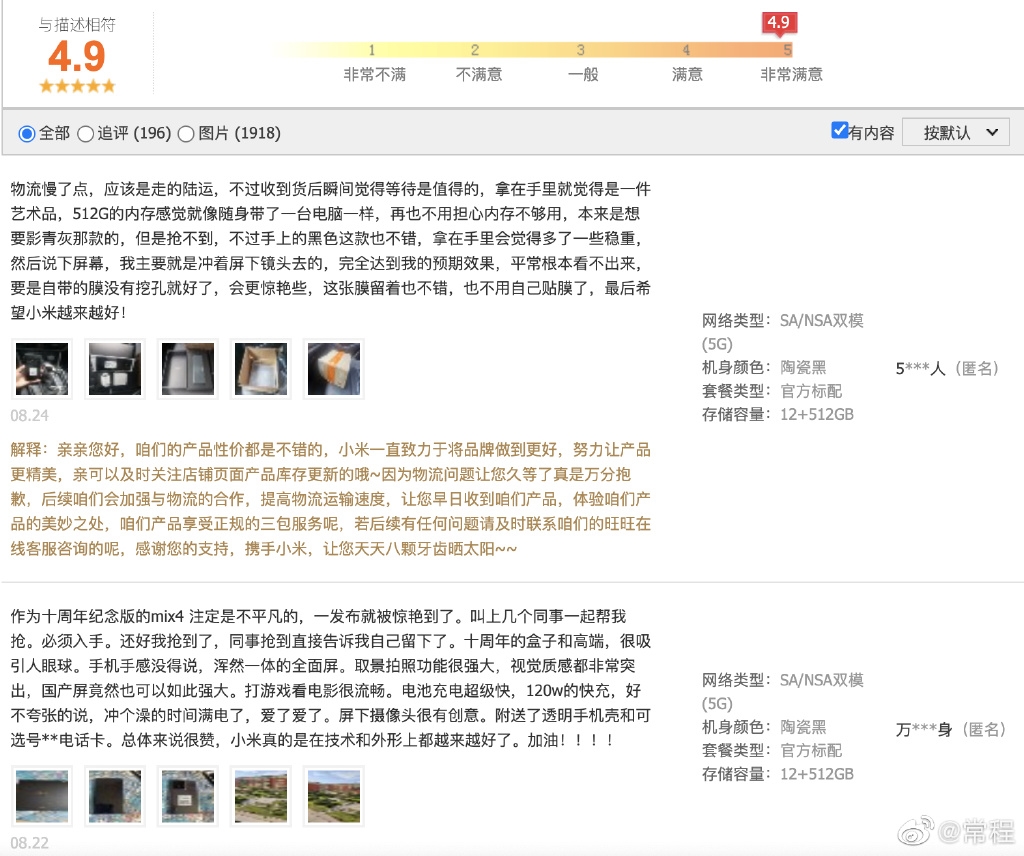Click 套餐类型 官方标配 in first review
The width and height of the screenshot is (1024, 856).
(x=772, y=391)
